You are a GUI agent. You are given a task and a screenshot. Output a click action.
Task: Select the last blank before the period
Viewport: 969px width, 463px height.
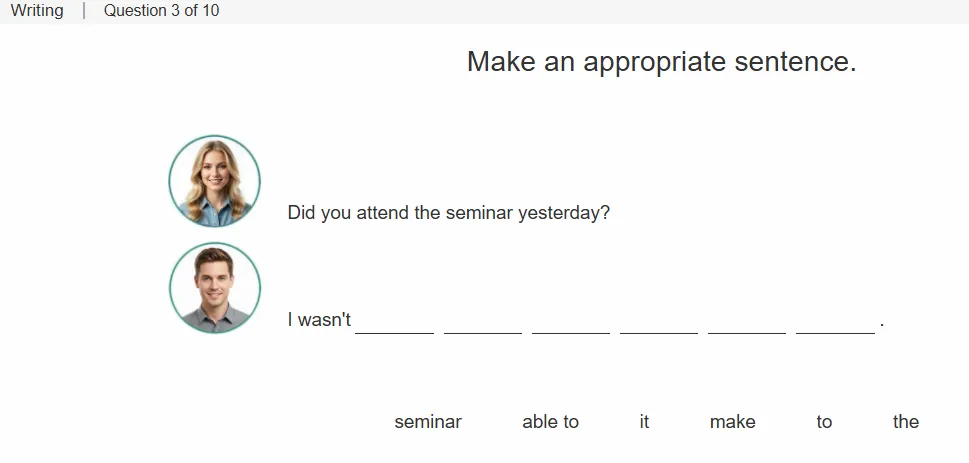(835, 323)
